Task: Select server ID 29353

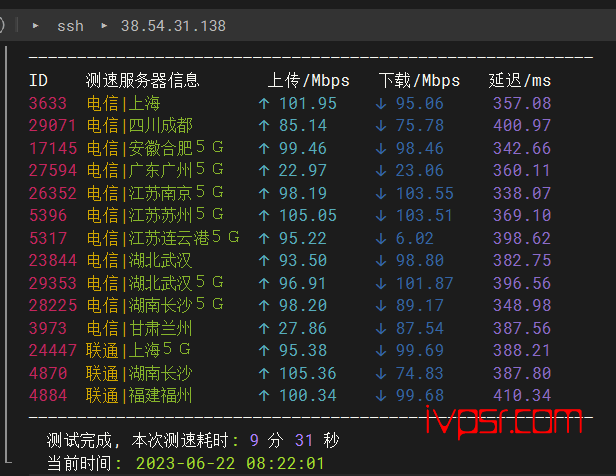Action: click(53, 283)
